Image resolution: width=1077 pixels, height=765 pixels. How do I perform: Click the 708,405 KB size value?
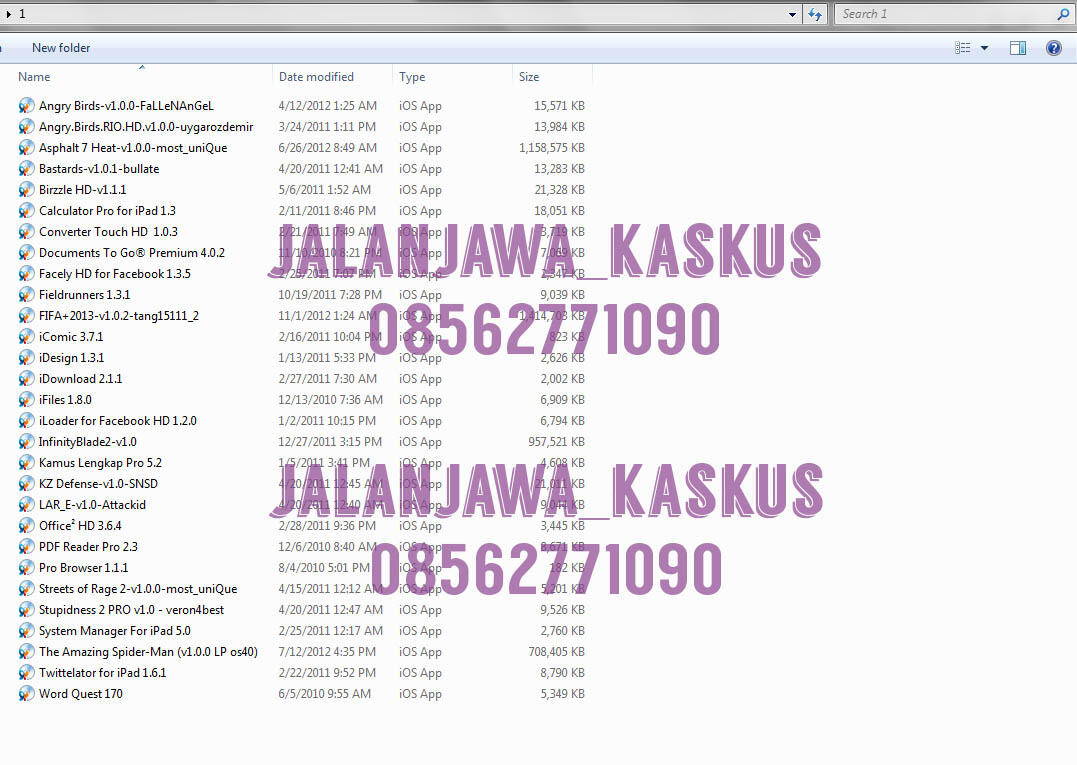[556, 652]
